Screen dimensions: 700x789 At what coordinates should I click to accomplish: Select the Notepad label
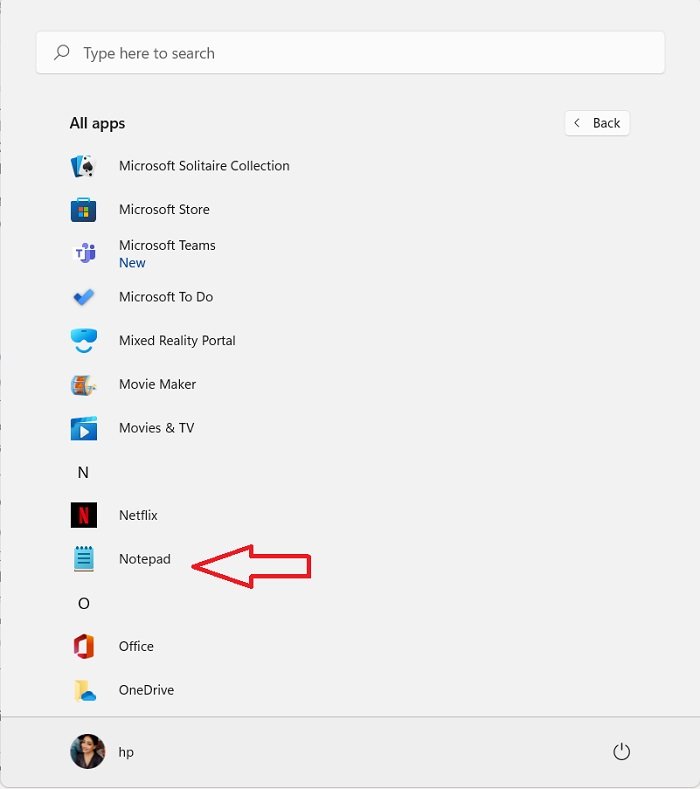coord(144,559)
